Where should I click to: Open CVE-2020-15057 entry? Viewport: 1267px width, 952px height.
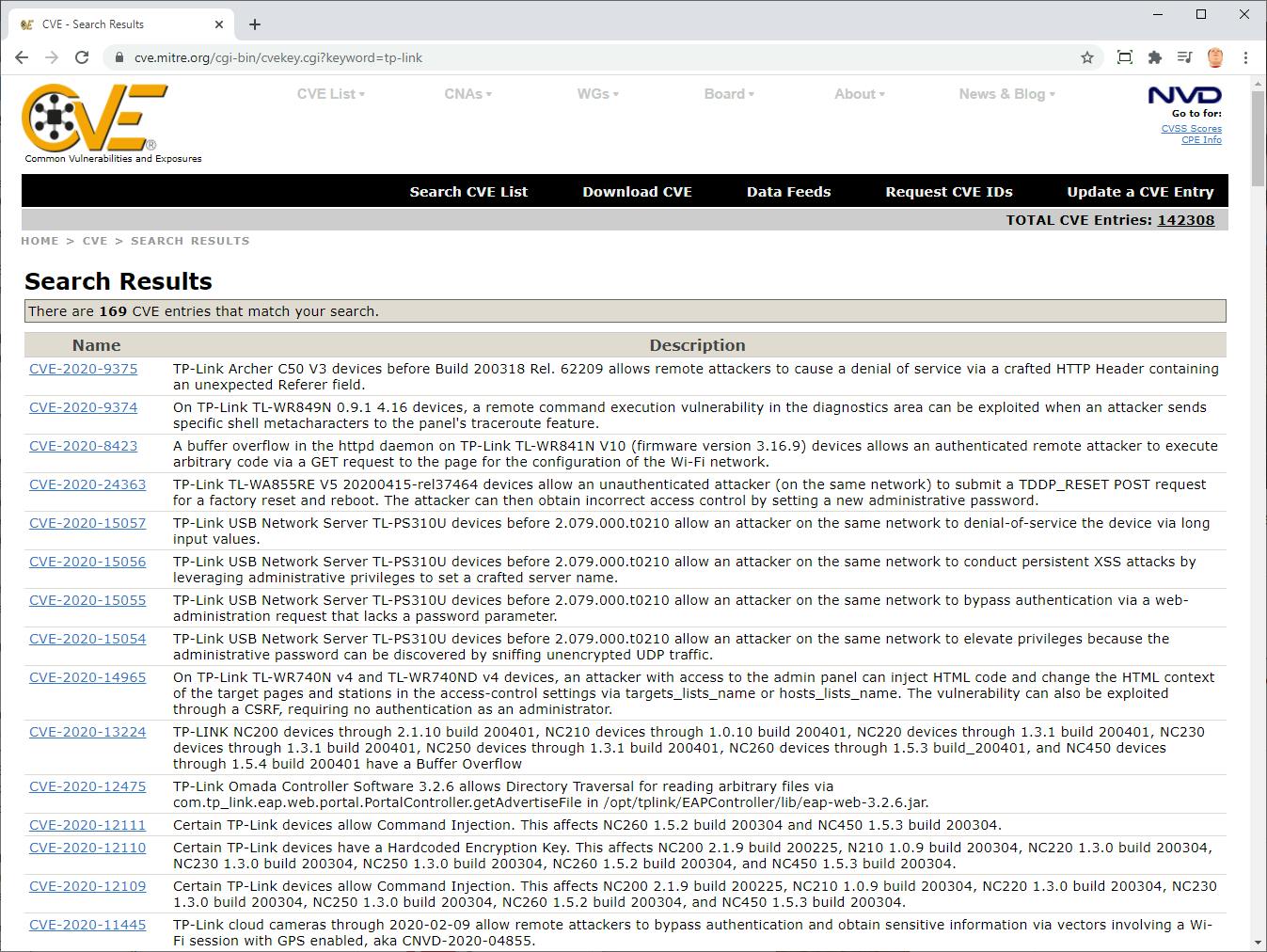click(87, 523)
